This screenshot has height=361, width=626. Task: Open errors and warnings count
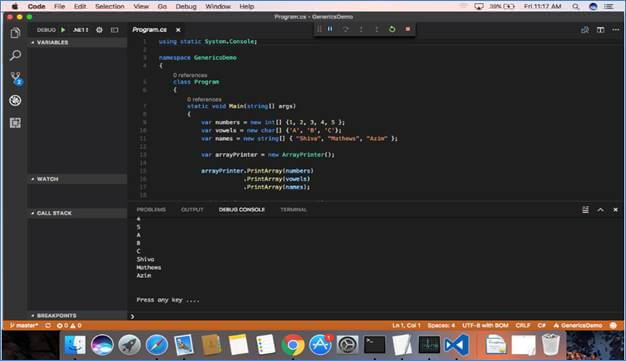coord(69,325)
